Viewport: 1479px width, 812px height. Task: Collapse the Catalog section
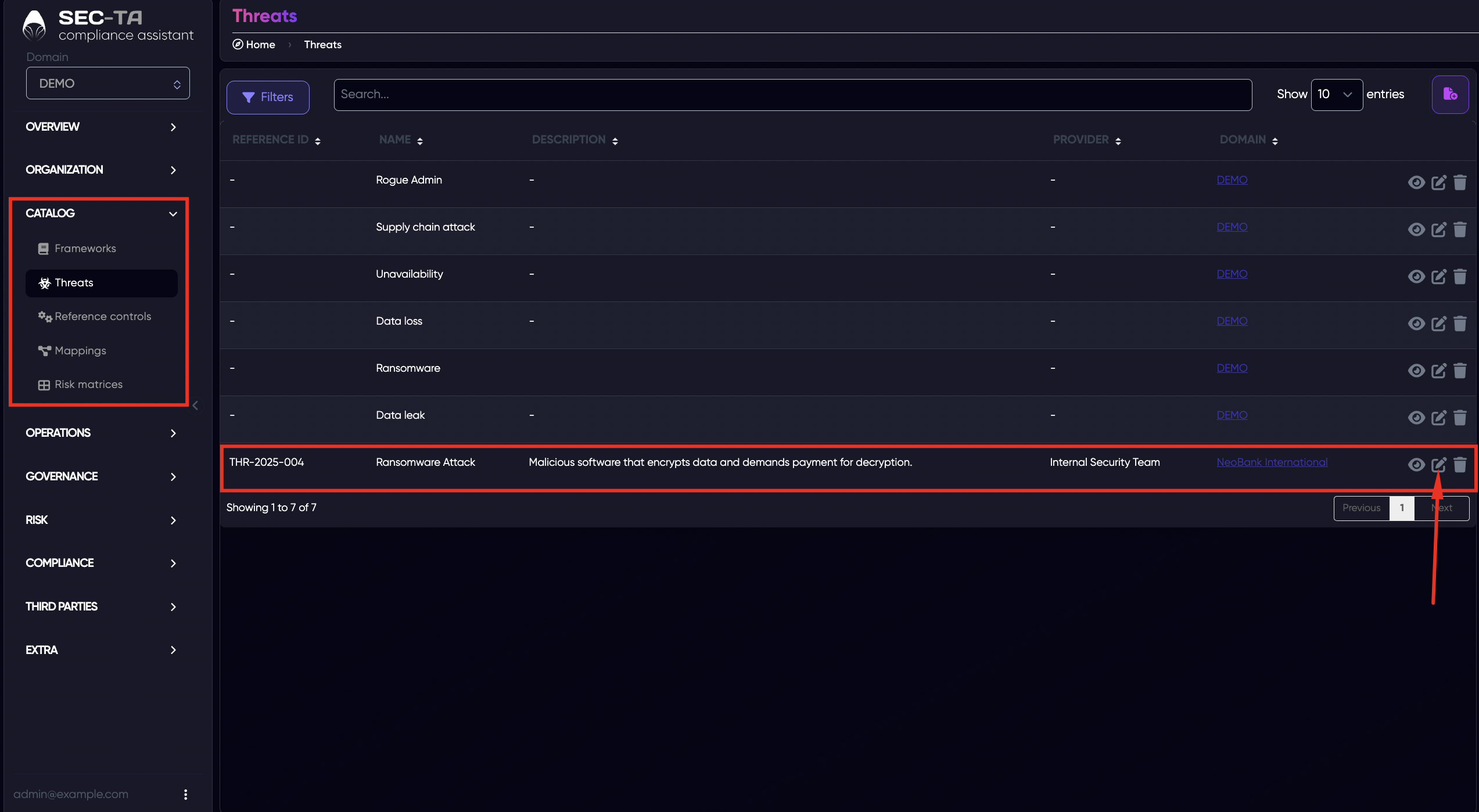pyautogui.click(x=101, y=213)
